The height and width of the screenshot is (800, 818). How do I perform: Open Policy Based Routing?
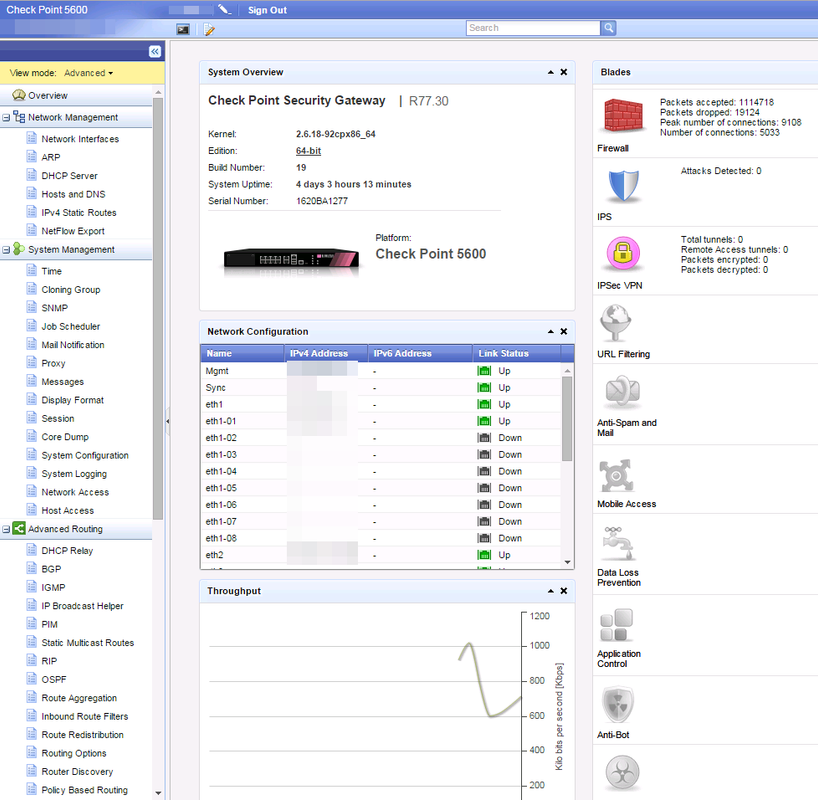[x=85, y=790]
